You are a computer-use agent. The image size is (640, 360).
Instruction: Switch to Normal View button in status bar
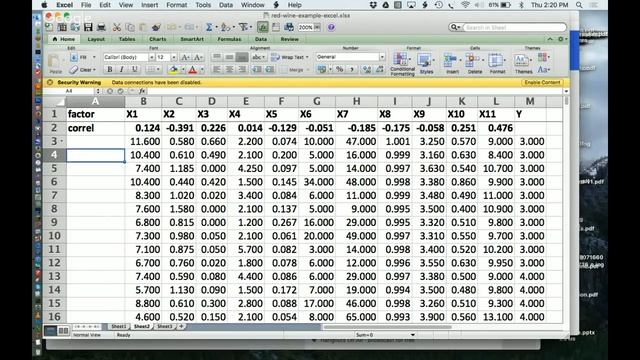click(x=50, y=330)
